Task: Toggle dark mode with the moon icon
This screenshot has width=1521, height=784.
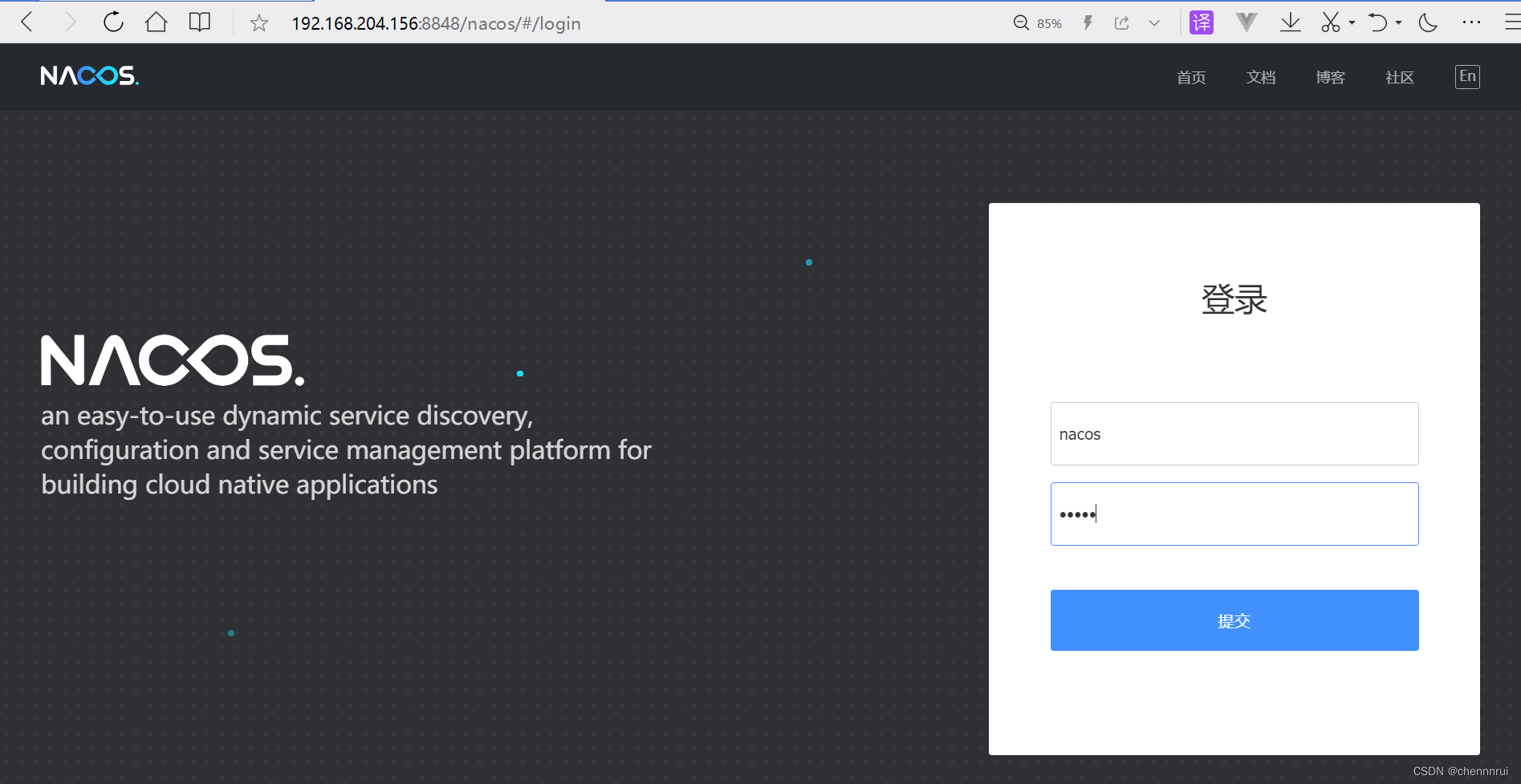Action: 1428,22
